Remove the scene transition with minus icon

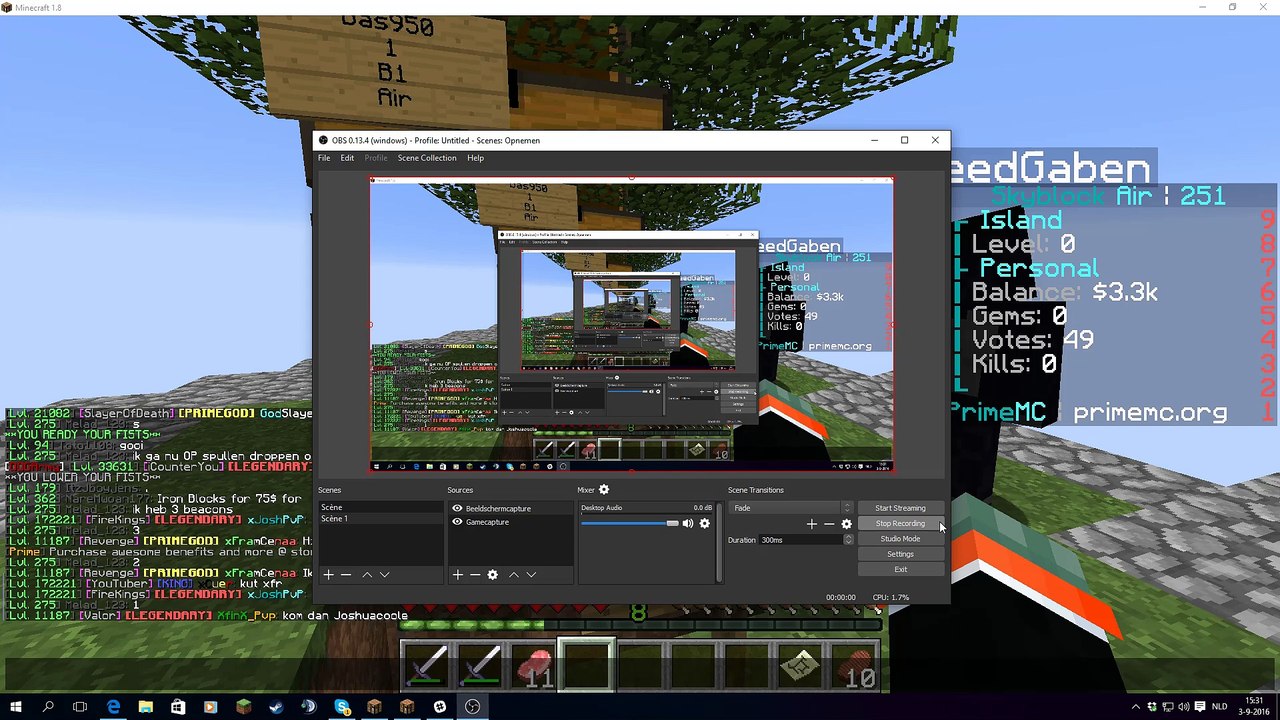(x=829, y=524)
